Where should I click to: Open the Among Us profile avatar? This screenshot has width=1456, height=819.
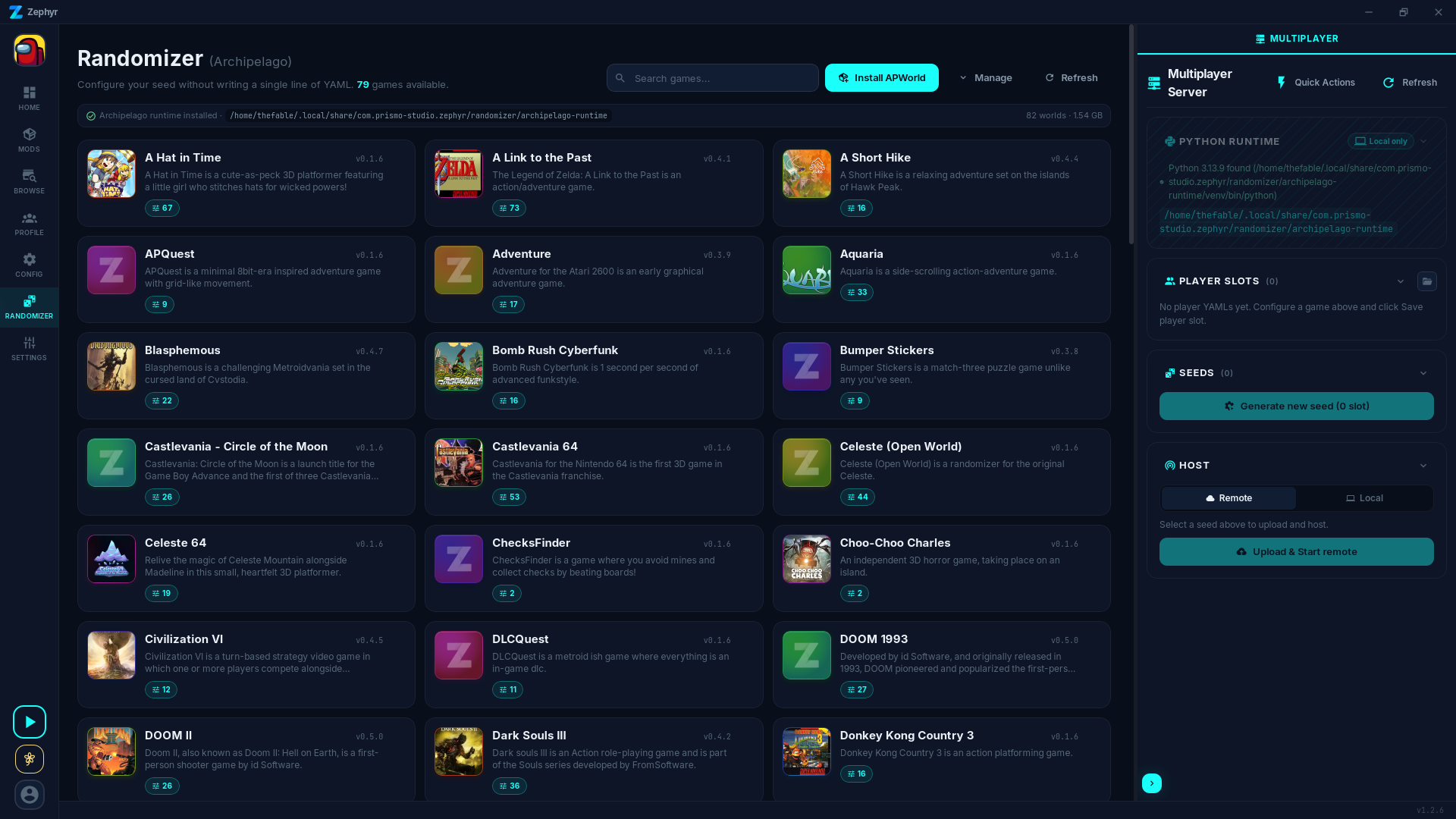click(30, 51)
